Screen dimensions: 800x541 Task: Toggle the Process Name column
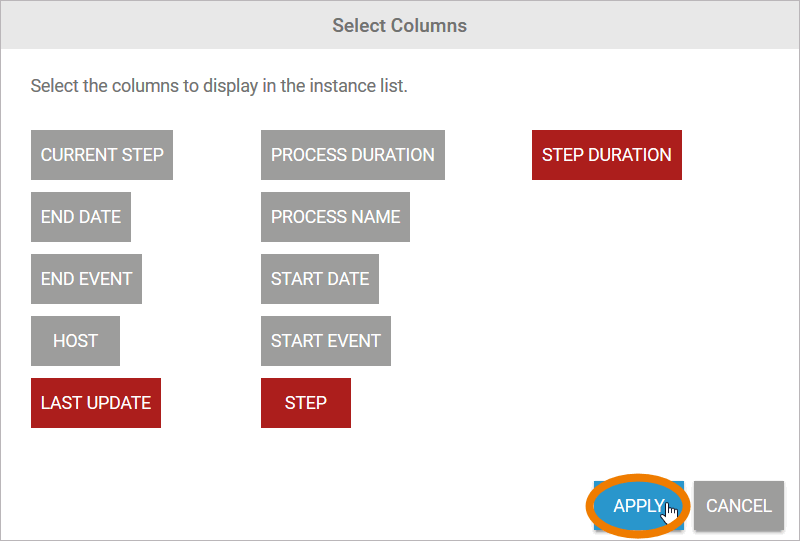click(x=335, y=217)
